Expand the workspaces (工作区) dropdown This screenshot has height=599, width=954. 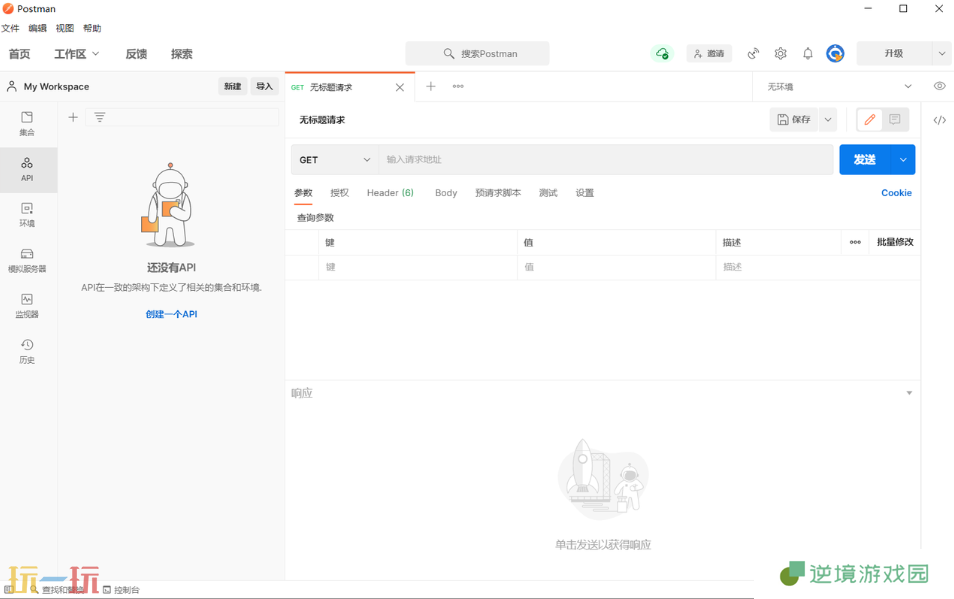(x=77, y=54)
